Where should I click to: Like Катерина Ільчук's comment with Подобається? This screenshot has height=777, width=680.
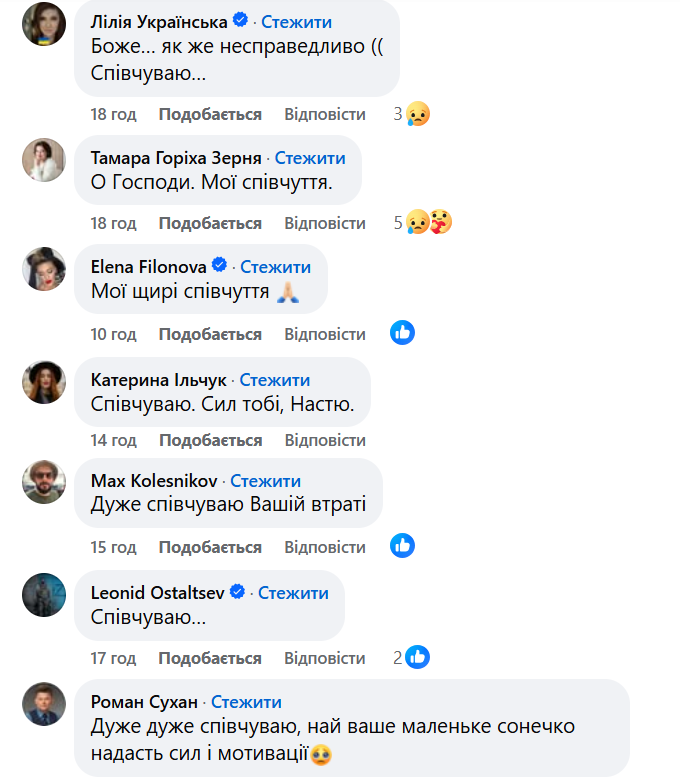click(210, 440)
